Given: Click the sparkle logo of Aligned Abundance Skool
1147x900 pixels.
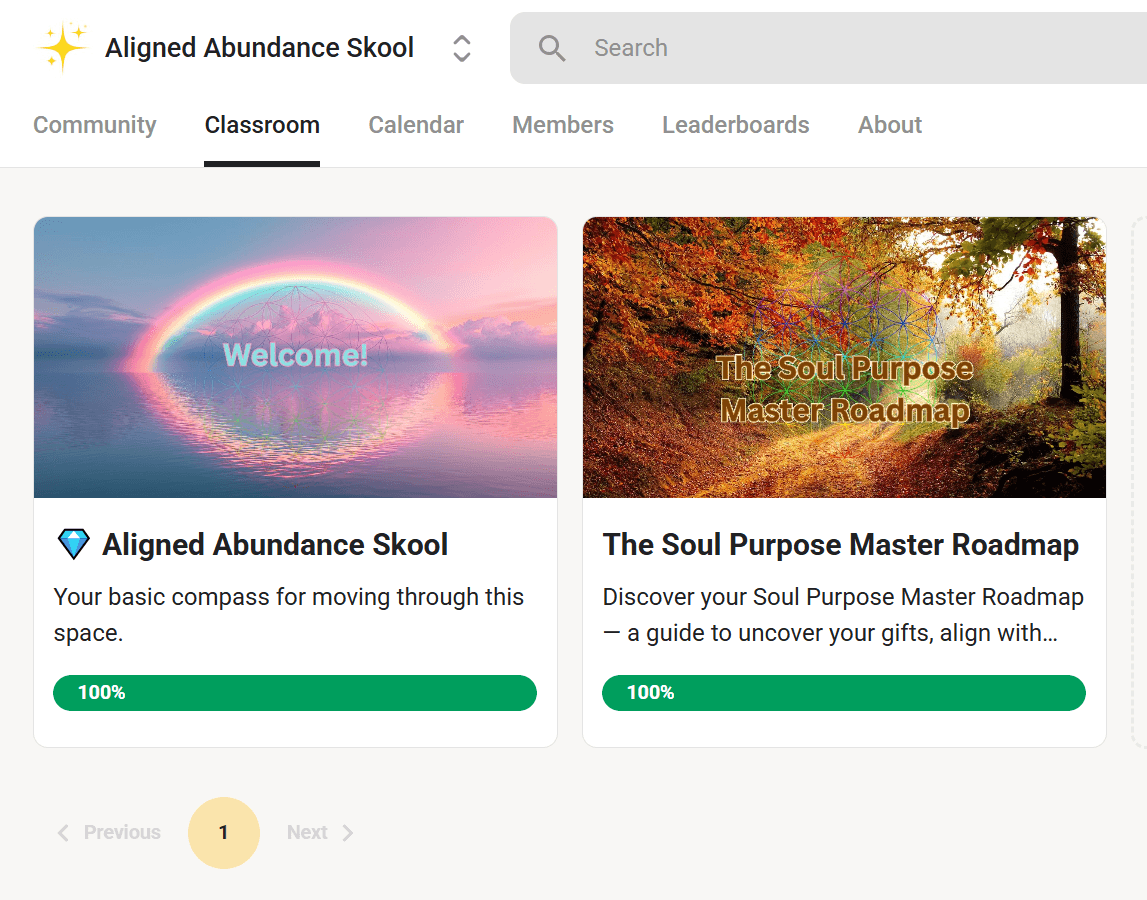Looking at the screenshot, I should point(62,47).
